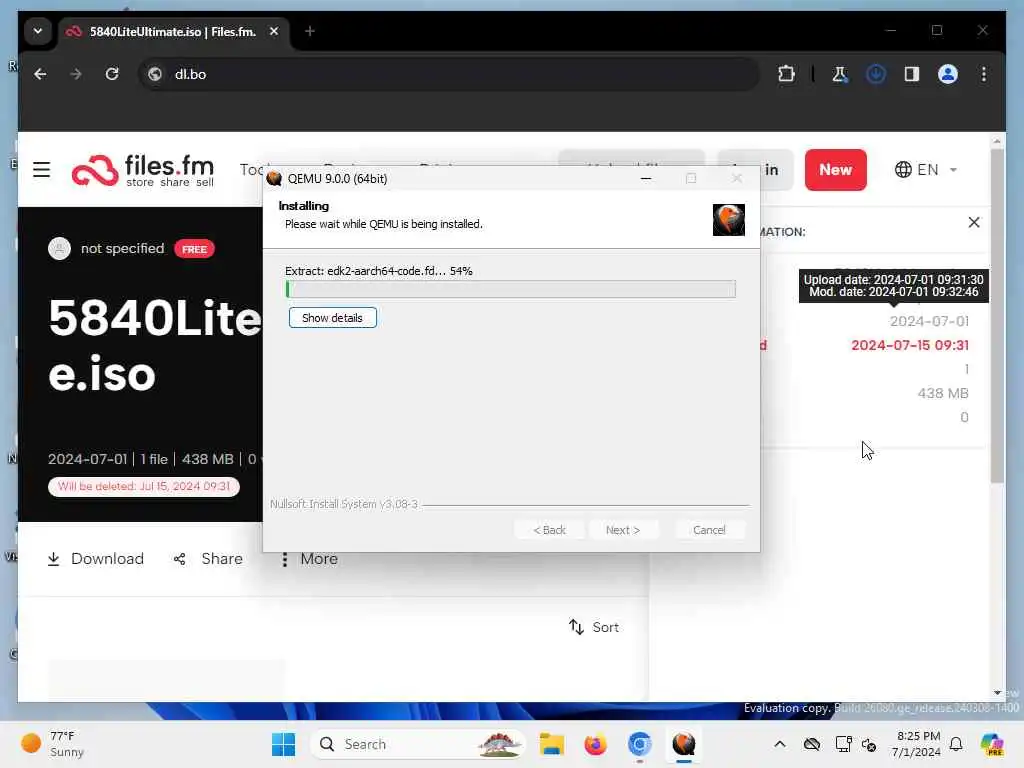Open the QEMU installer taskbar icon
Screen dimensions: 1024x768
(684, 744)
